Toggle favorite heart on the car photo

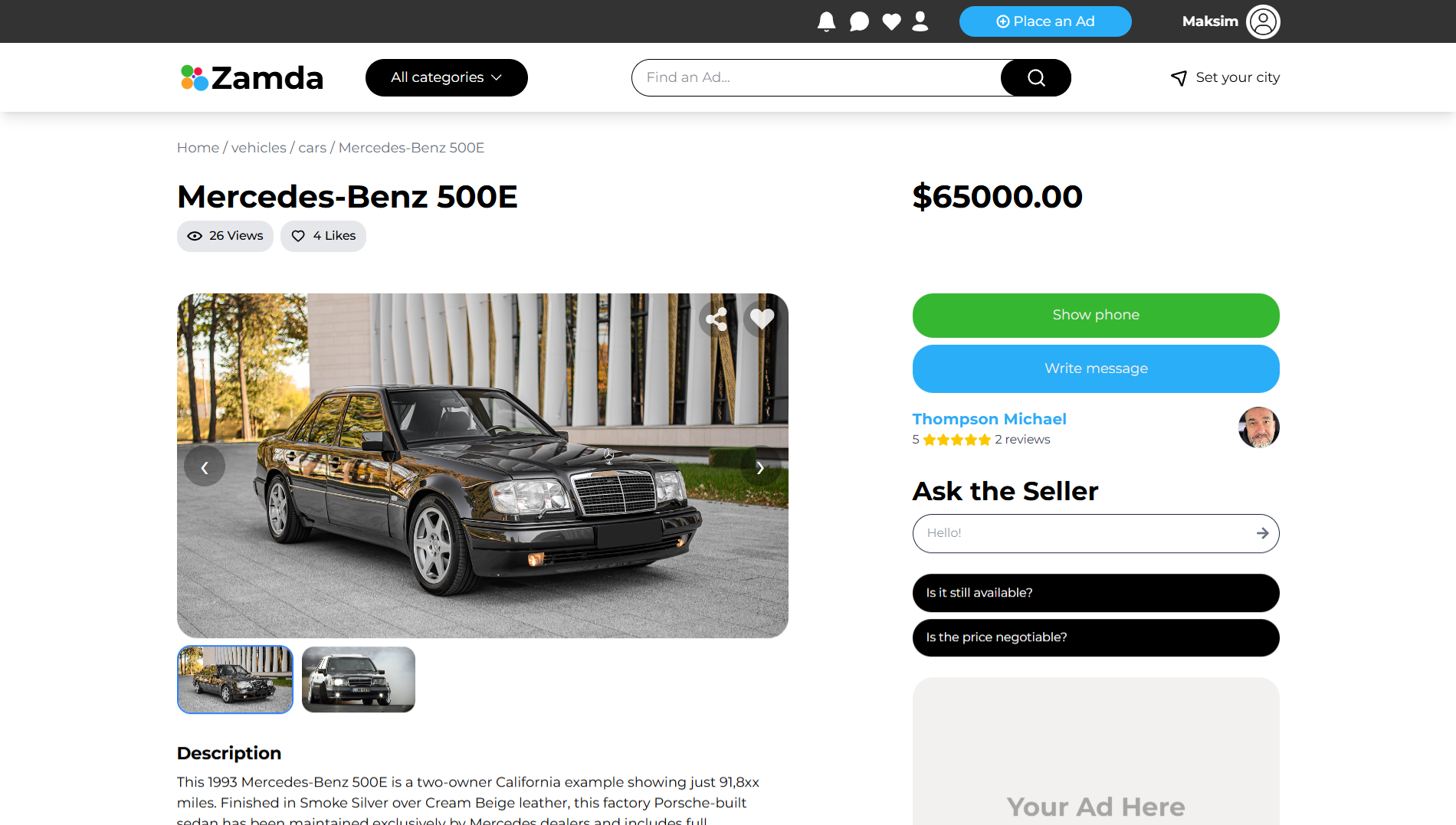(762, 319)
